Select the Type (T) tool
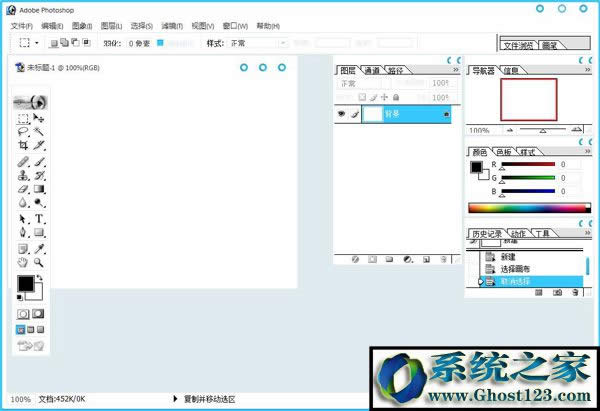 (40, 218)
